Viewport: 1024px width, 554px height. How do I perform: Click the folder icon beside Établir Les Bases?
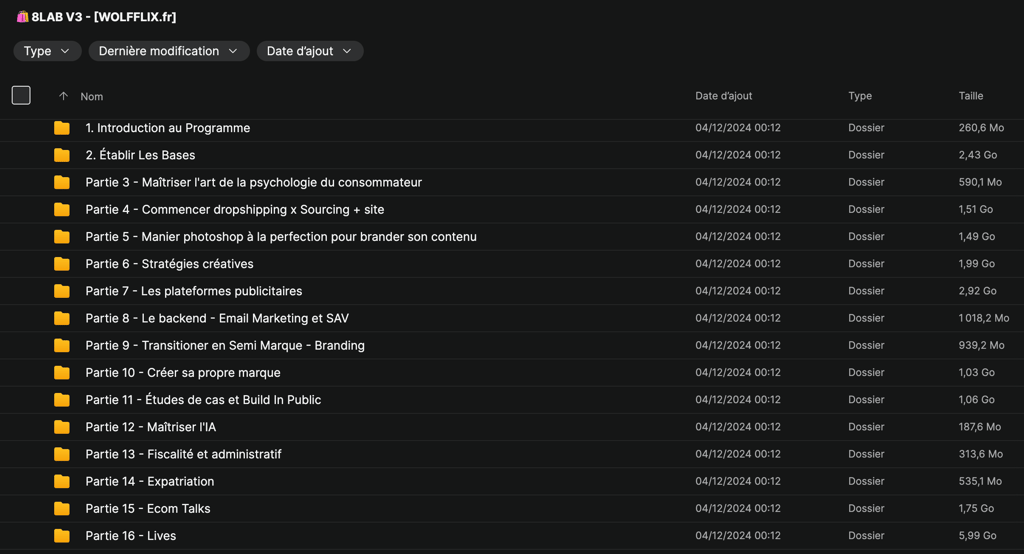(x=62, y=155)
